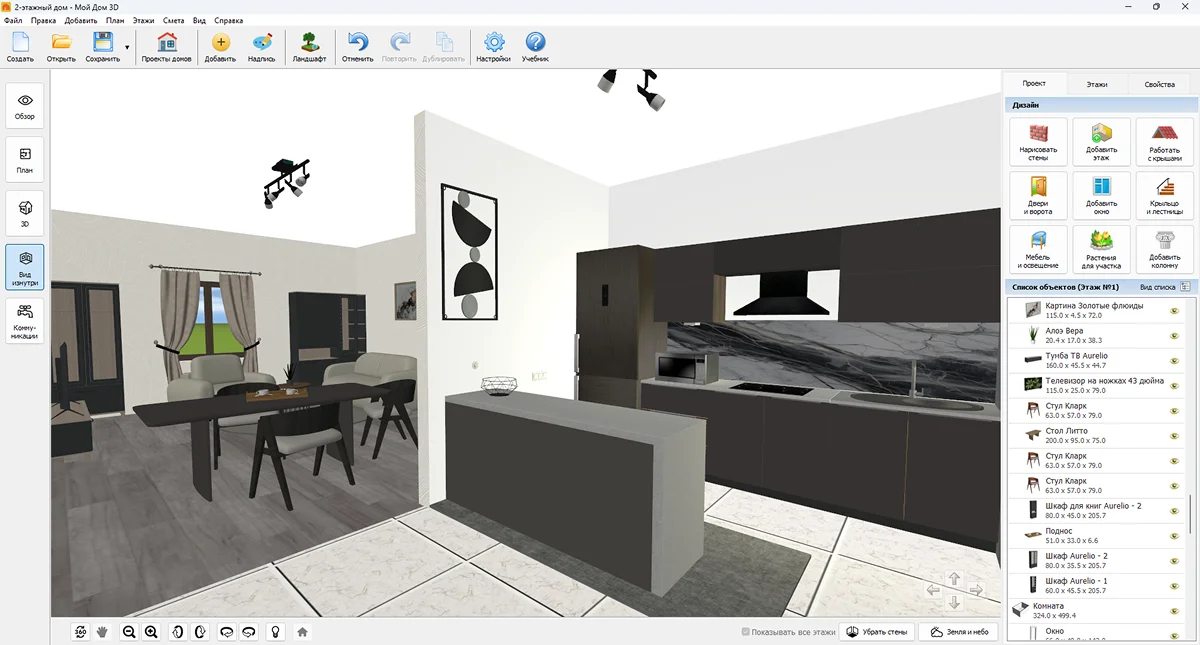The width and height of the screenshot is (1200, 645).
Task: Switch to the План view in sidebar
Action: coord(25,160)
